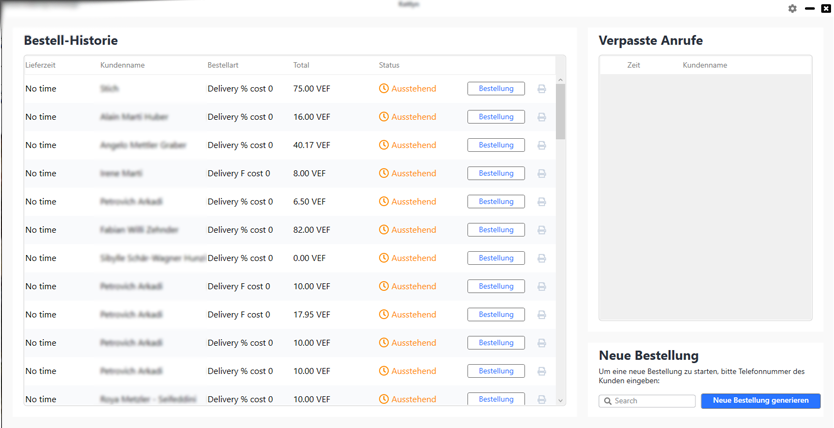Screen dimensions: 834x428
Task: Click printer icon on 8.00 VEF row
Action: (x=542, y=173)
